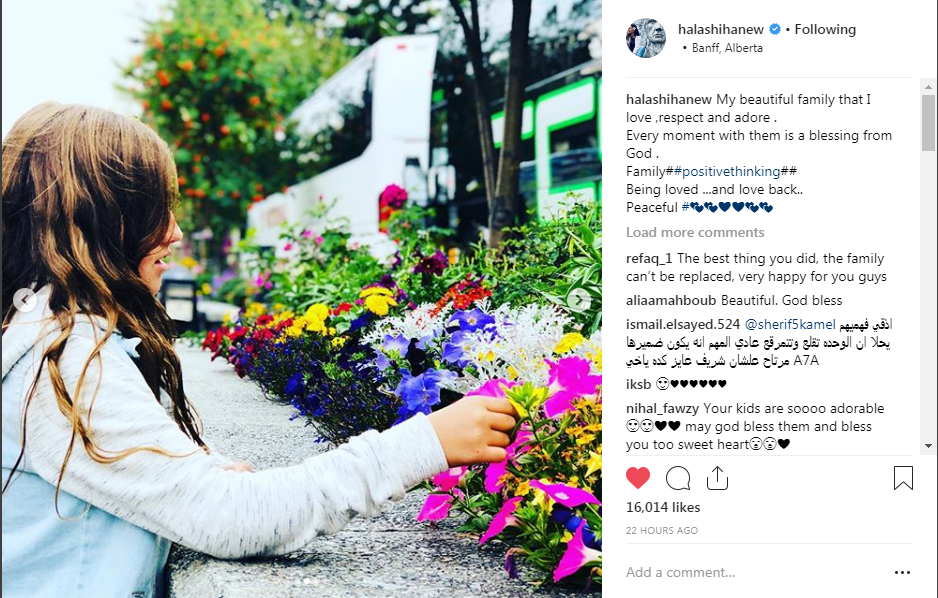938x598 pixels.
Task: Visit the refaq_1 commenter profile
Action: click(649, 258)
